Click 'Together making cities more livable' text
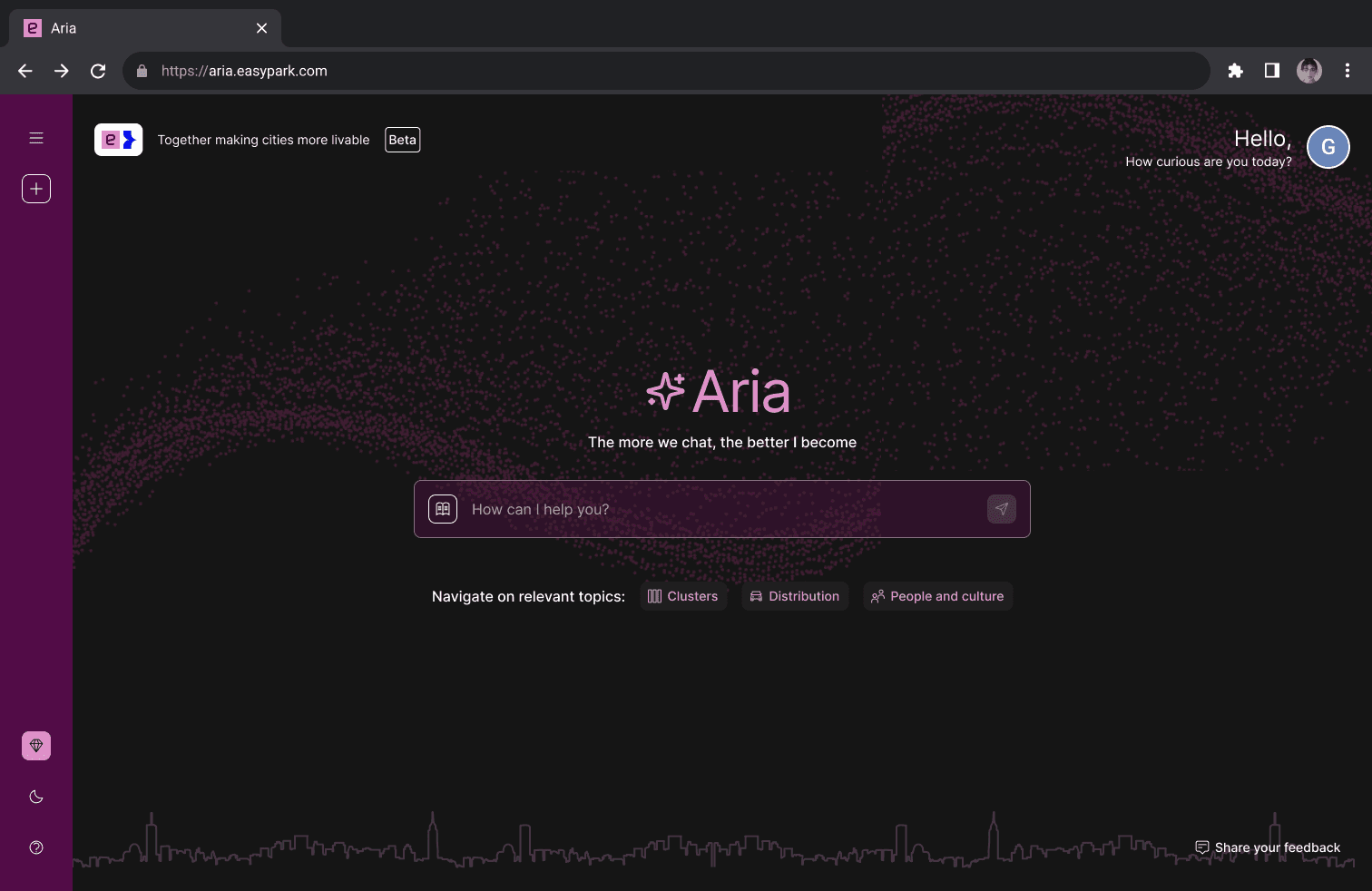This screenshot has width=1372, height=891. tap(263, 140)
